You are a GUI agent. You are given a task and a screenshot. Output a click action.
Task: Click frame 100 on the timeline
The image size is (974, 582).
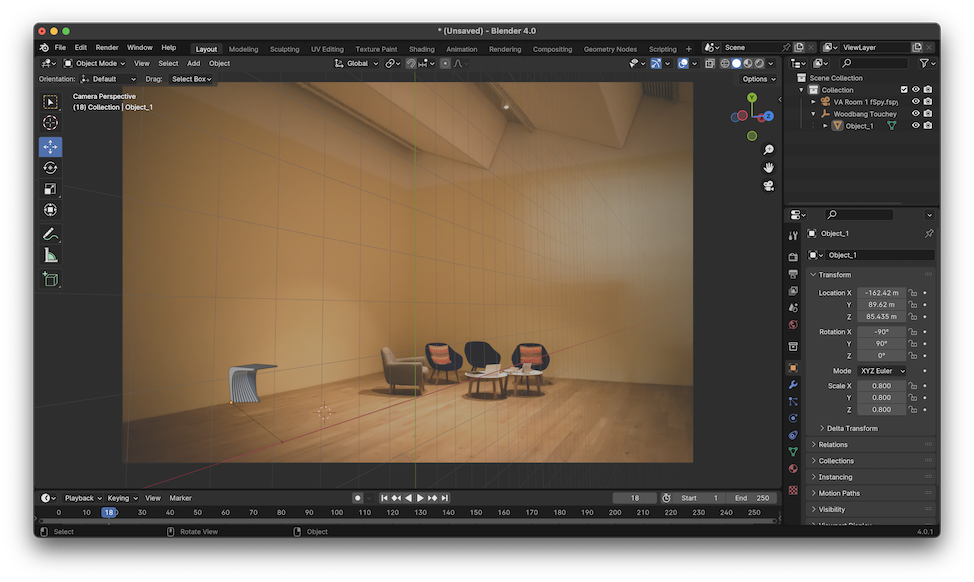click(x=337, y=513)
